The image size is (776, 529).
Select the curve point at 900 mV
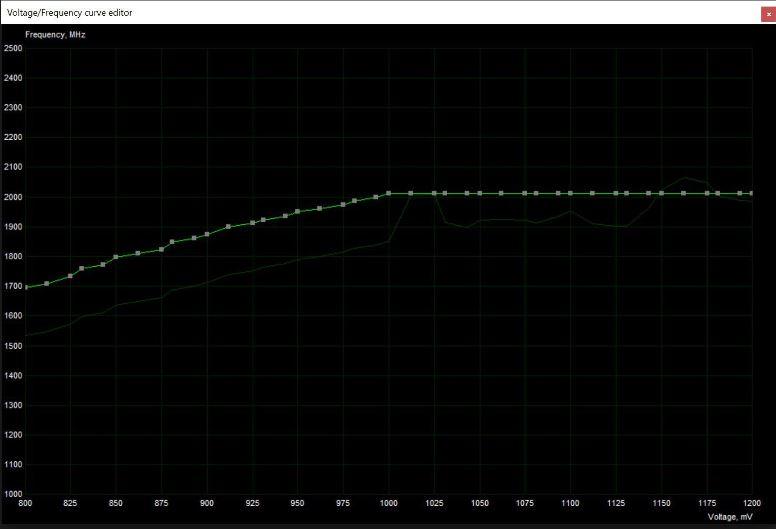pyautogui.click(x=207, y=234)
